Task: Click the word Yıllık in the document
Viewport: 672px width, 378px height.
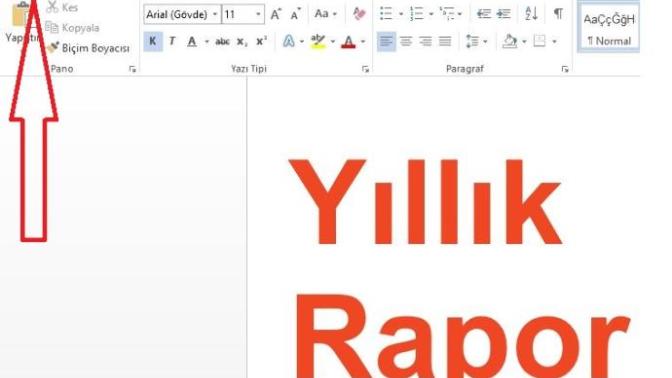Action: pyautogui.click(x=425, y=202)
